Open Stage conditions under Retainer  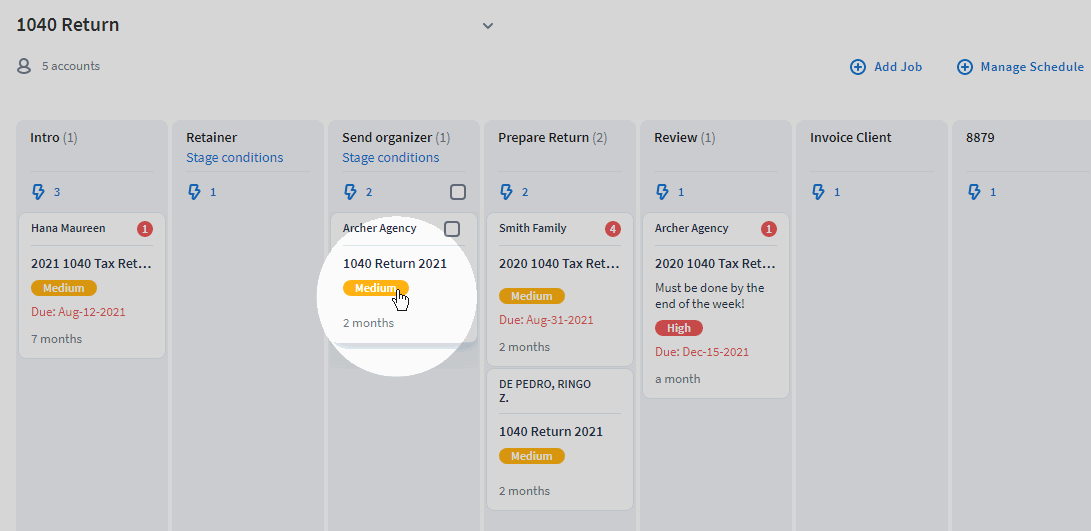(x=234, y=157)
